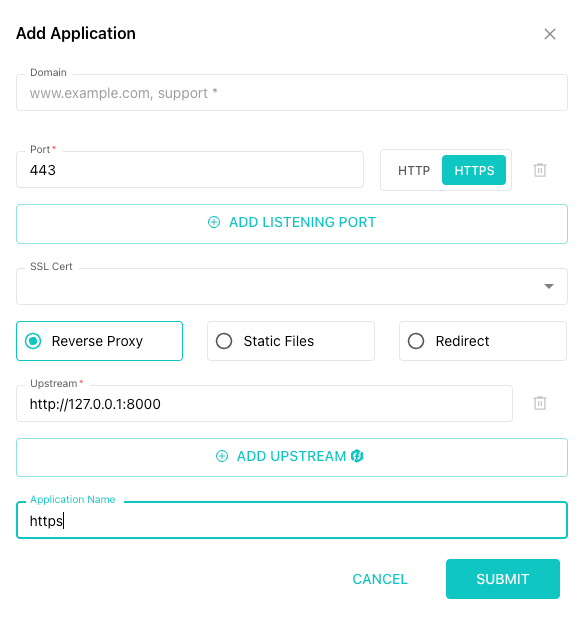Open the SSL Cert dropdown field

click(x=292, y=286)
